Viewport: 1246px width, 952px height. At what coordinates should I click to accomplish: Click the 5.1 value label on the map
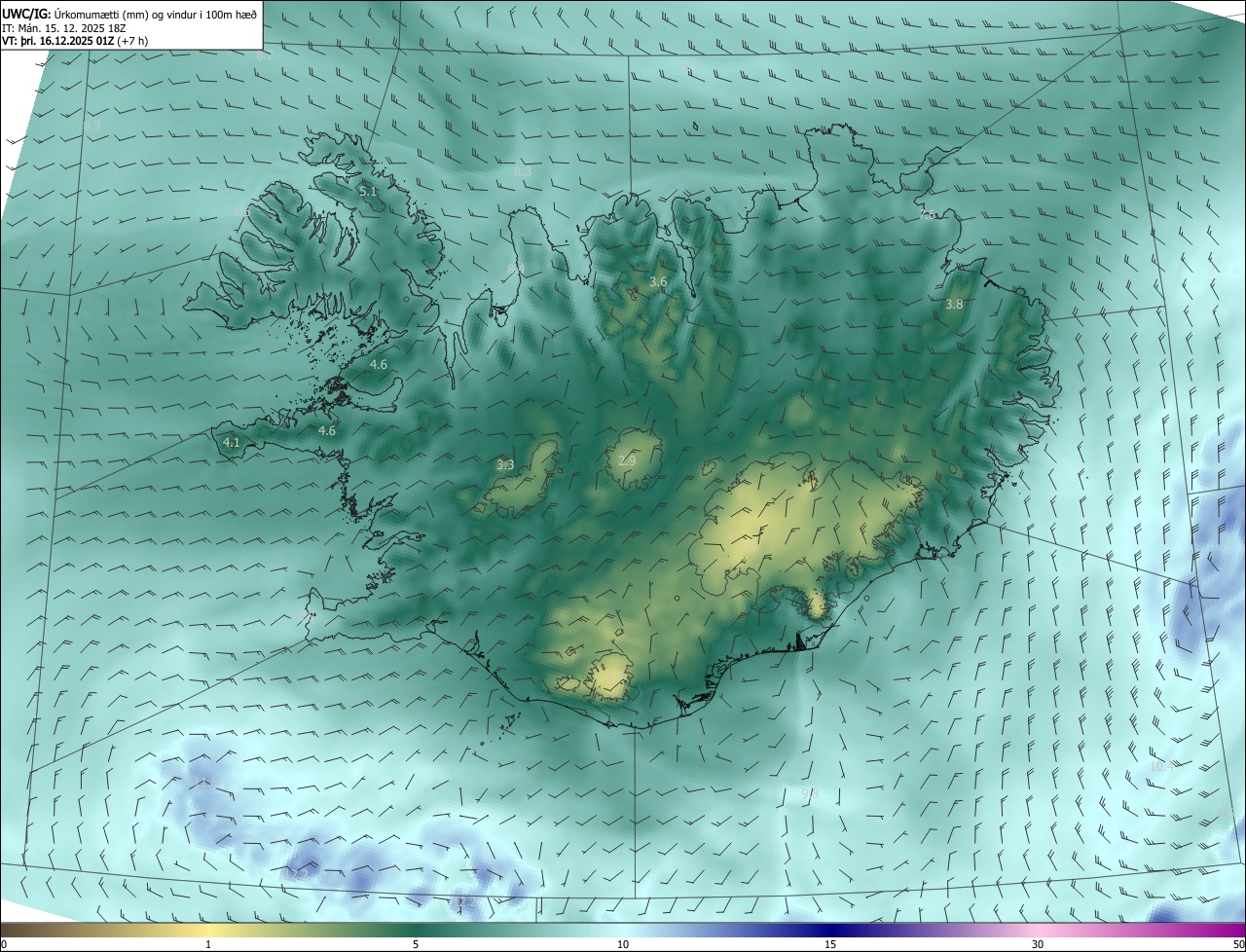coord(368,192)
